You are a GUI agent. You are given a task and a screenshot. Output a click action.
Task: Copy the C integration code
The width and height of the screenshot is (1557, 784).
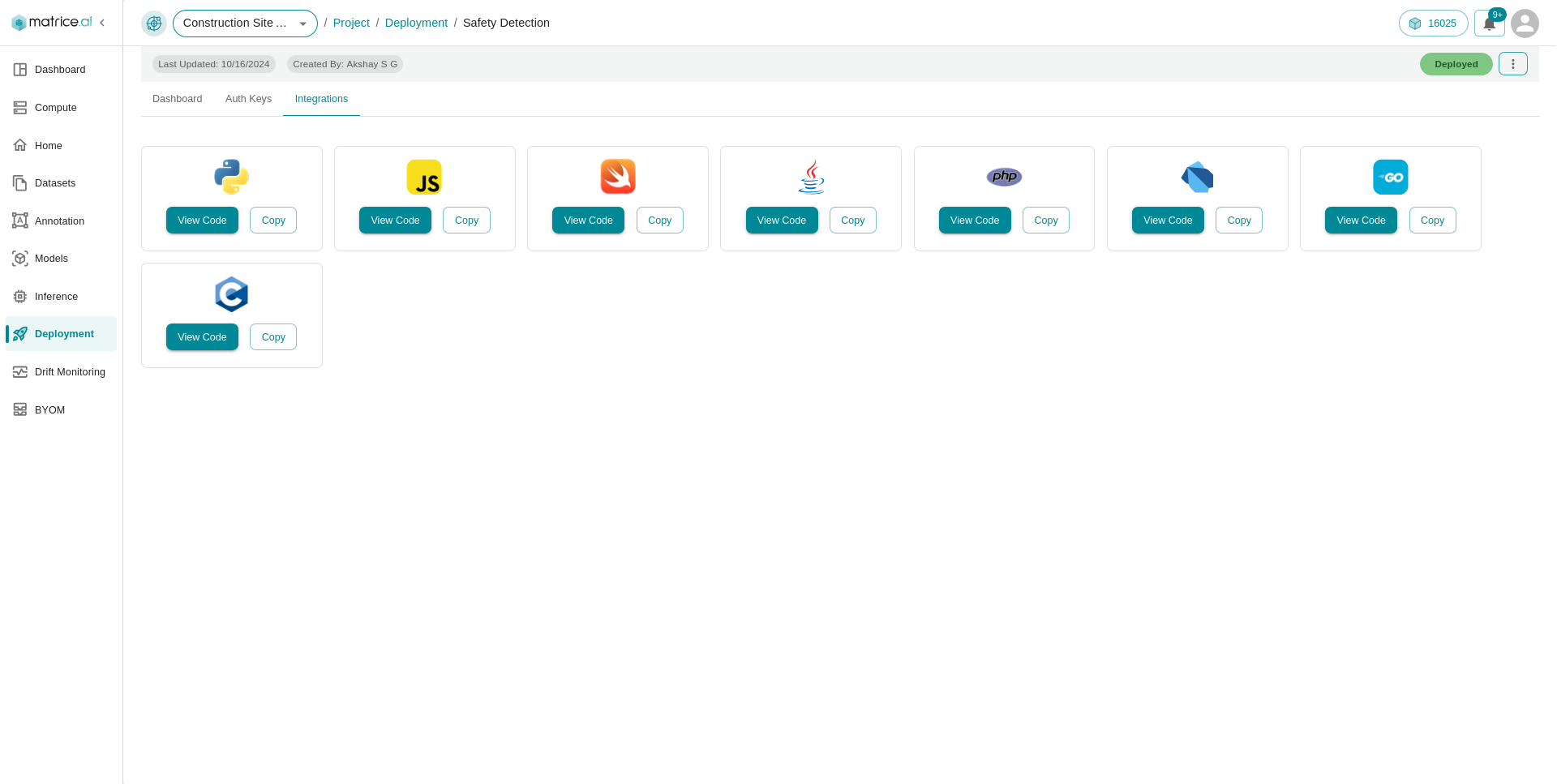273,337
